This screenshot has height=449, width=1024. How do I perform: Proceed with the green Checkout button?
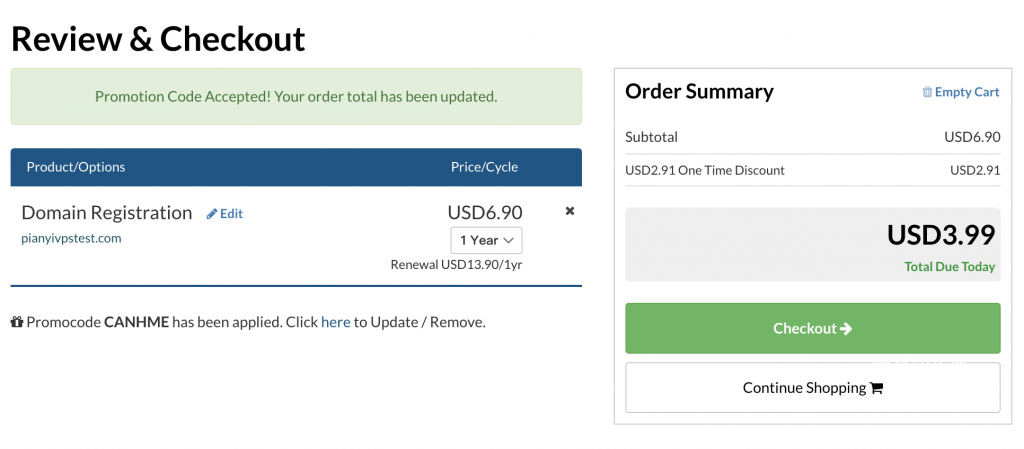tap(812, 328)
